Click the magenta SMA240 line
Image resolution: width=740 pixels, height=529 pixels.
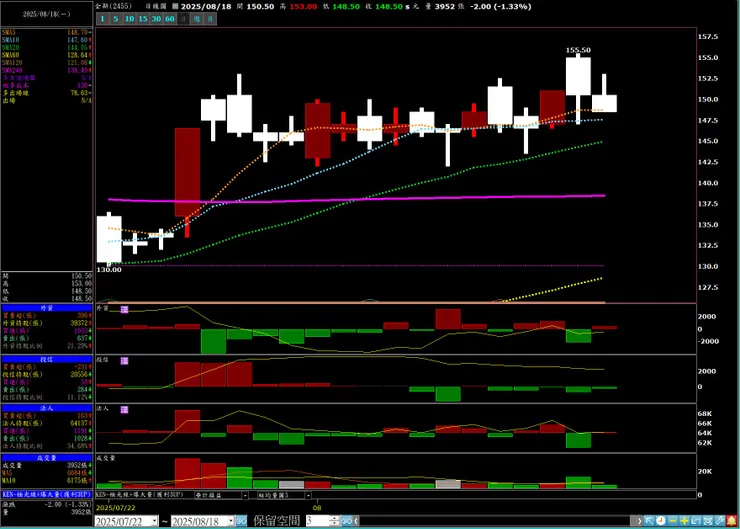click(x=356, y=199)
